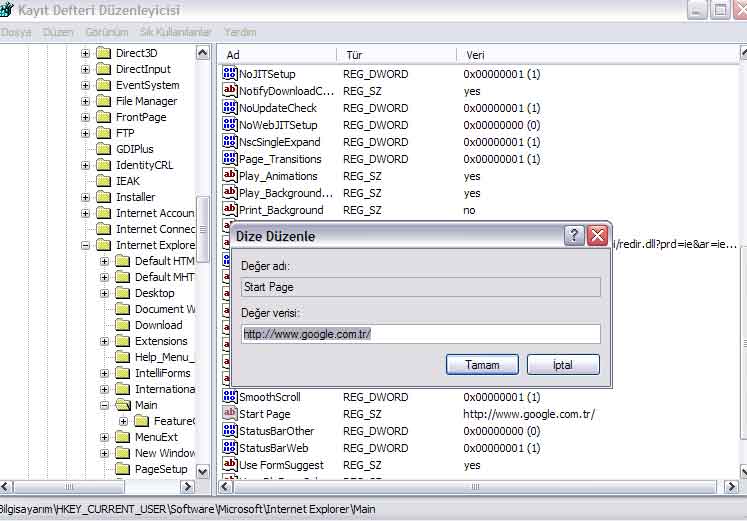Click the NoJITSetup DWORD value icon
Viewport: 747px width, 521px height.
pyautogui.click(x=230, y=74)
